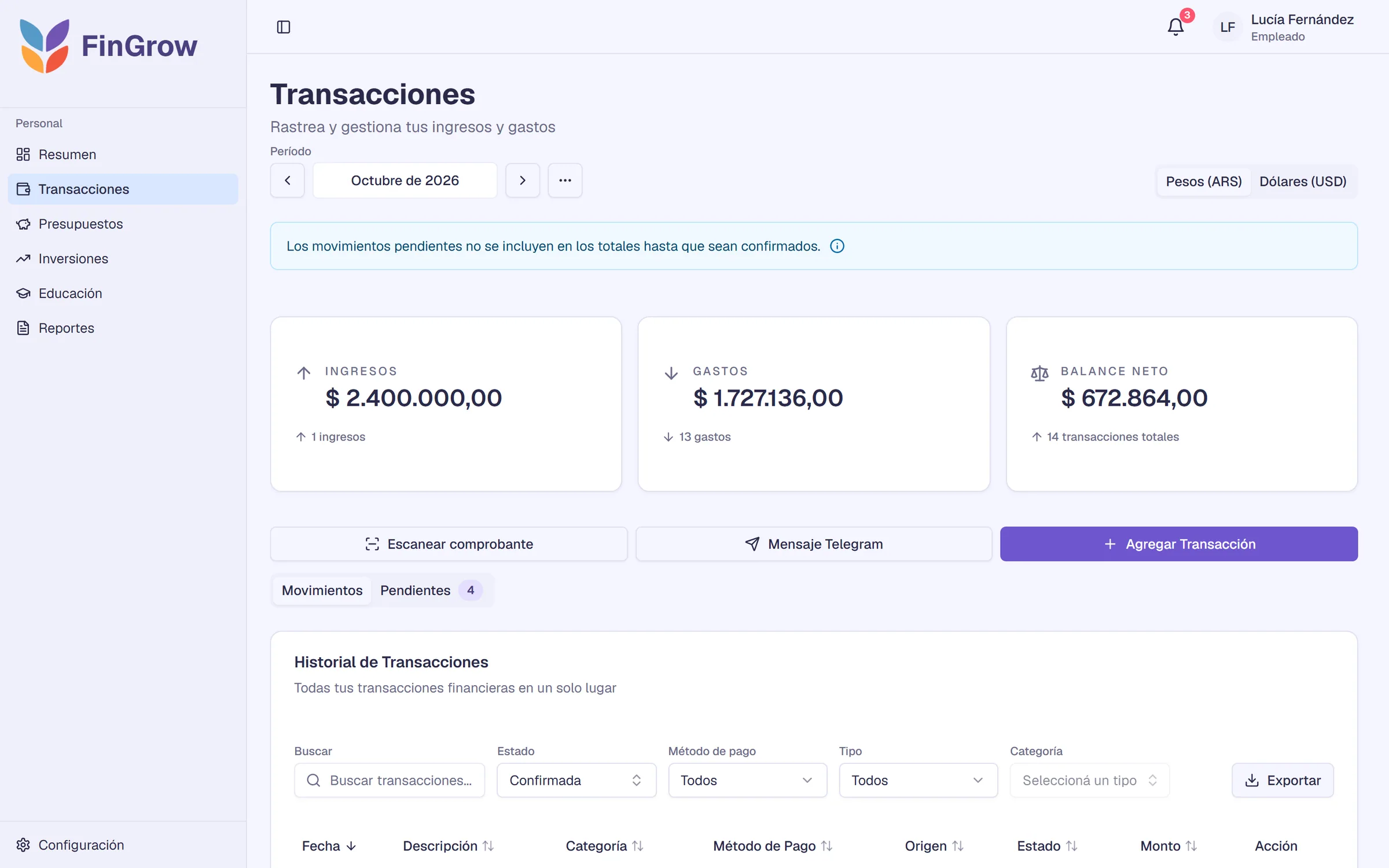Click Agregar Transacción button

pos(1179,544)
